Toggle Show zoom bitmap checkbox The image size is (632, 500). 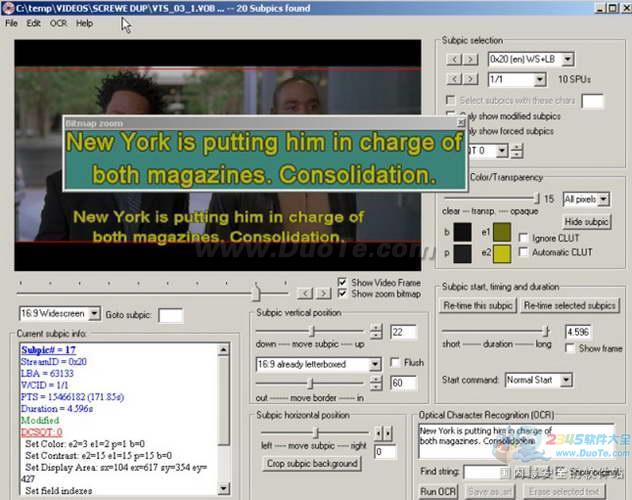coord(342,293)
